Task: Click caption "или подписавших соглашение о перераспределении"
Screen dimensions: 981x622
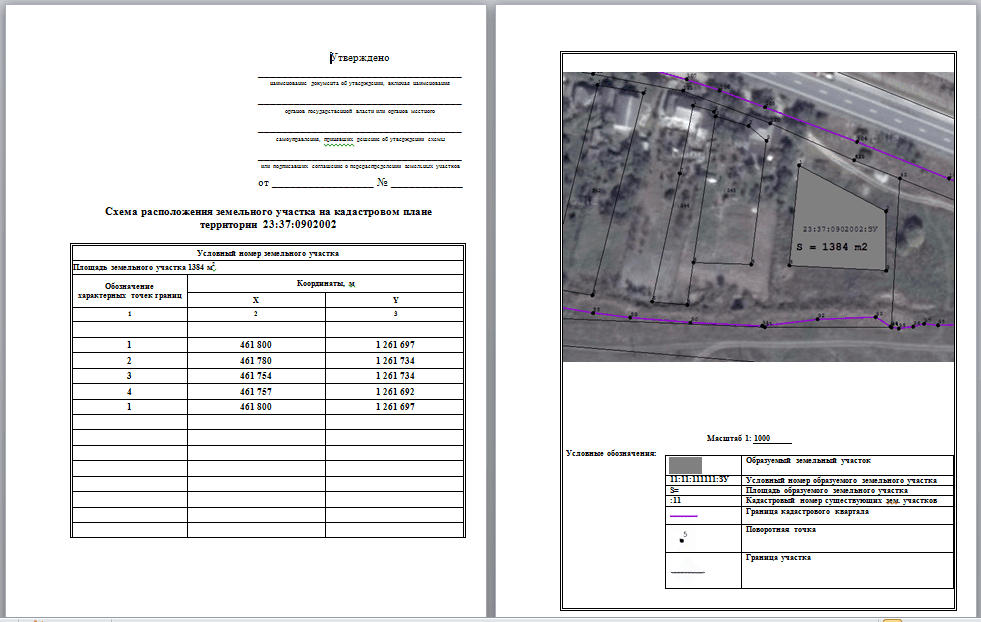Action: point(360,166)
